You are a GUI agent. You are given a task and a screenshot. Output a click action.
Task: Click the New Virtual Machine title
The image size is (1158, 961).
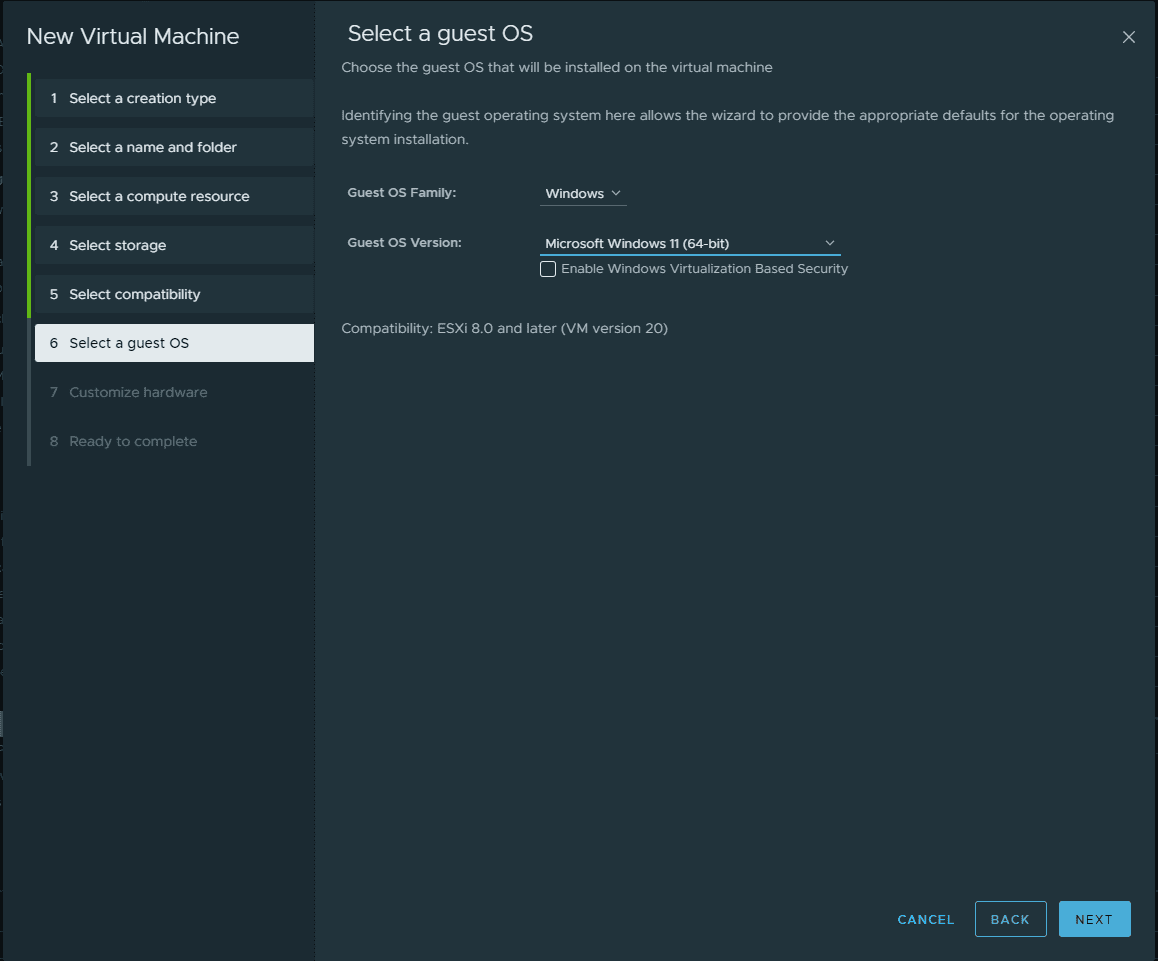(x=133, y=37)
